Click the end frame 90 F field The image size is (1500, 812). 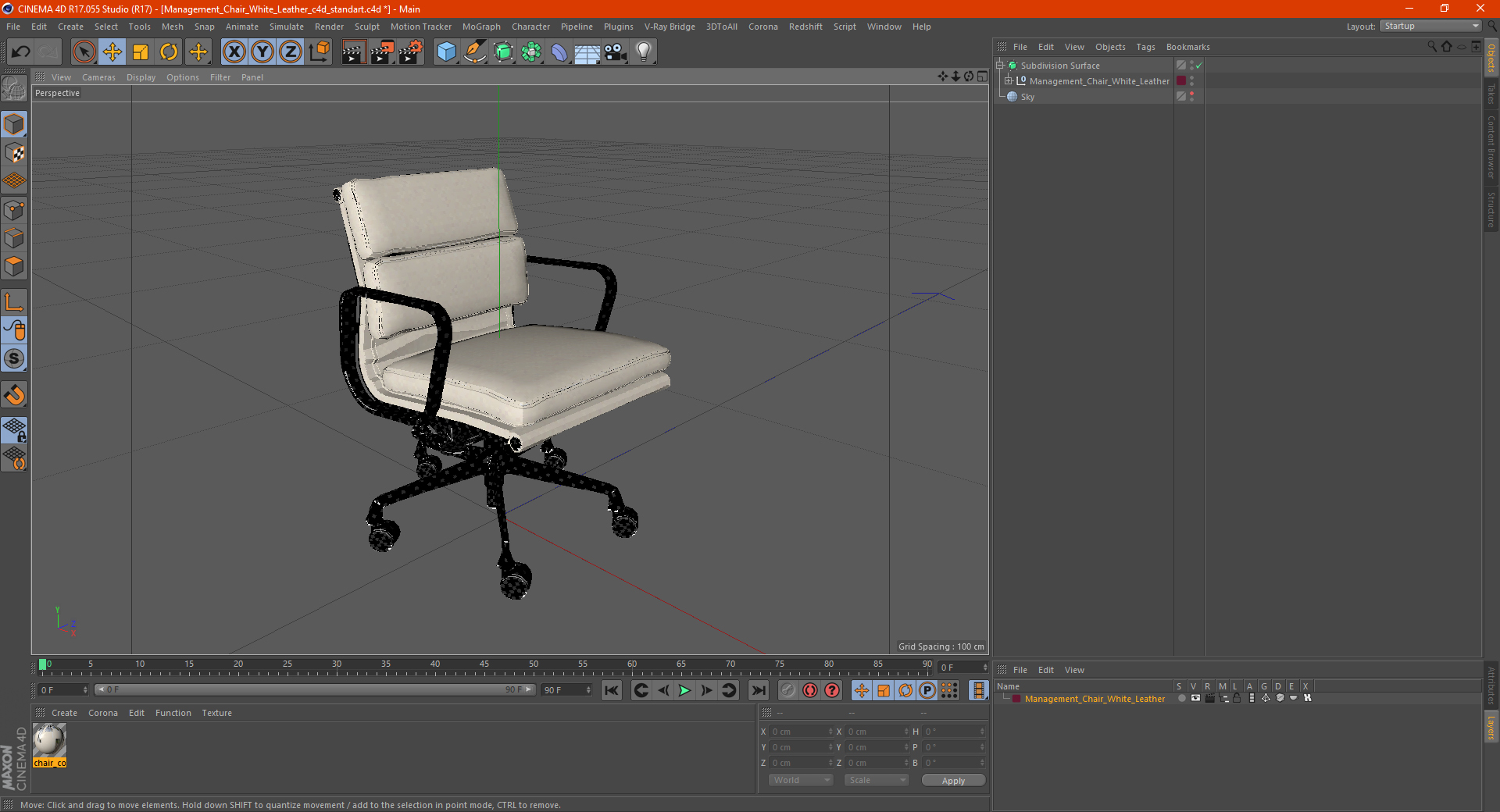click(x=566, y=690)
